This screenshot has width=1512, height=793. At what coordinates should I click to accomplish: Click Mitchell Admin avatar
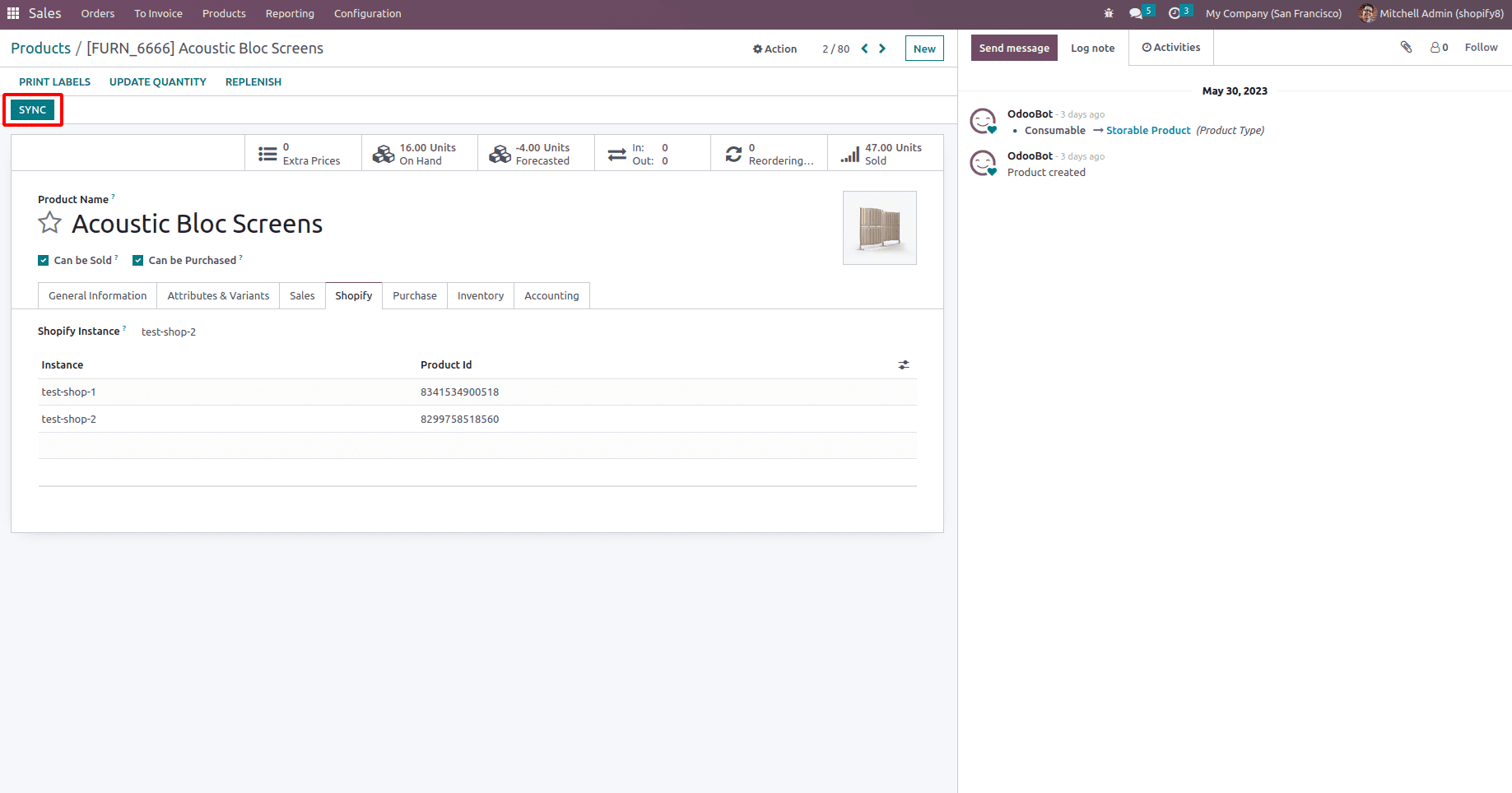1367,13
